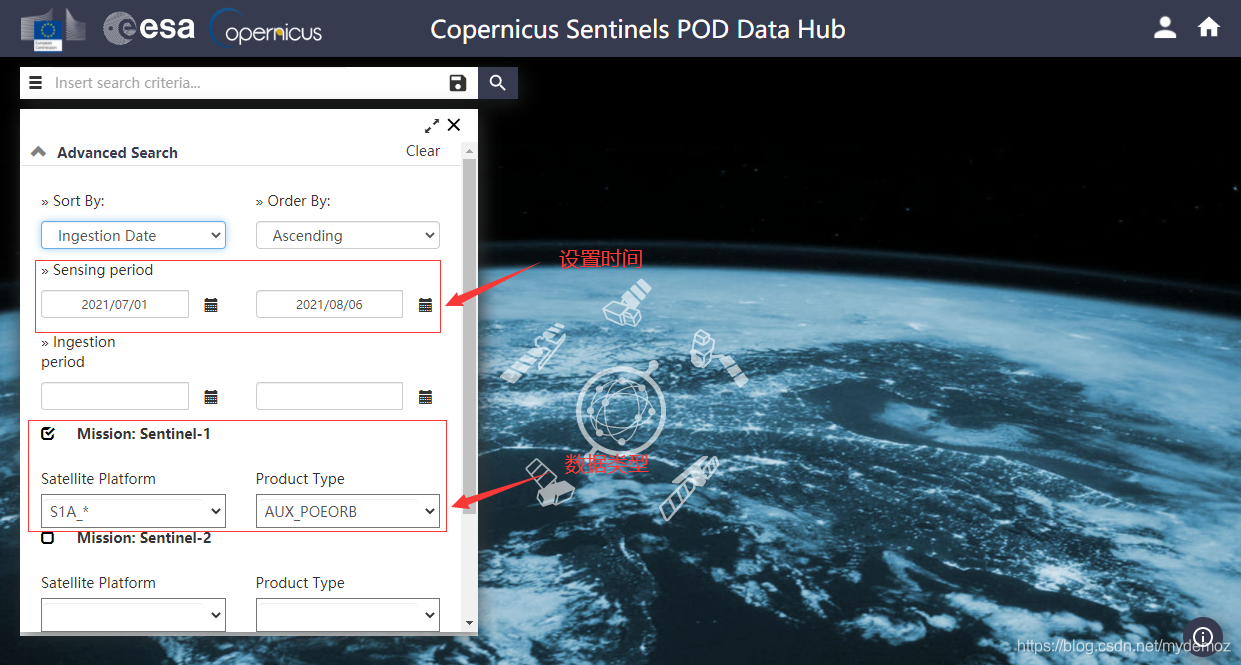This screenshot has width=1241, height=665.
Task: Focus the Insert search criteria field
Action: pos(248,83)
